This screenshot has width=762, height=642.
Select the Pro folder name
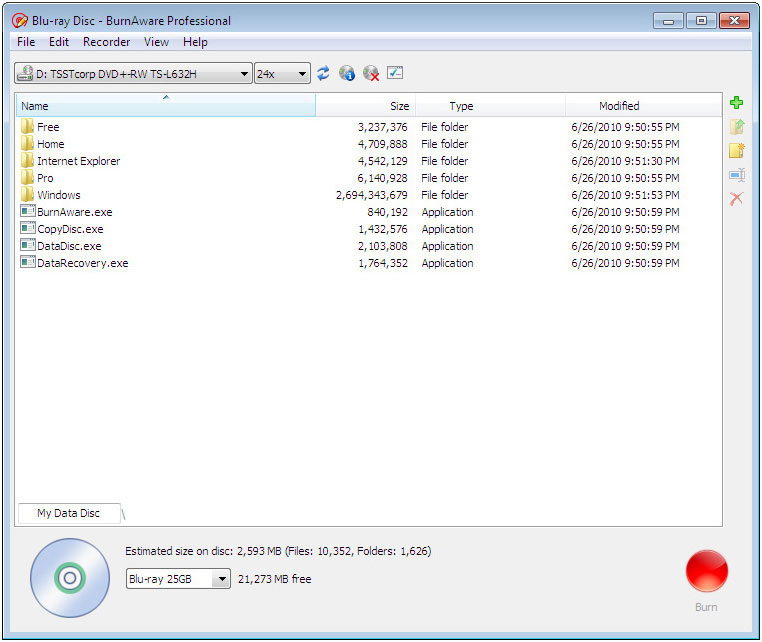(45, 178)
